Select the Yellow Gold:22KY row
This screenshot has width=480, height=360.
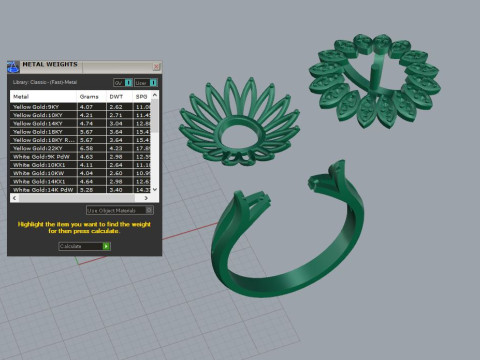tap(80, 148)
